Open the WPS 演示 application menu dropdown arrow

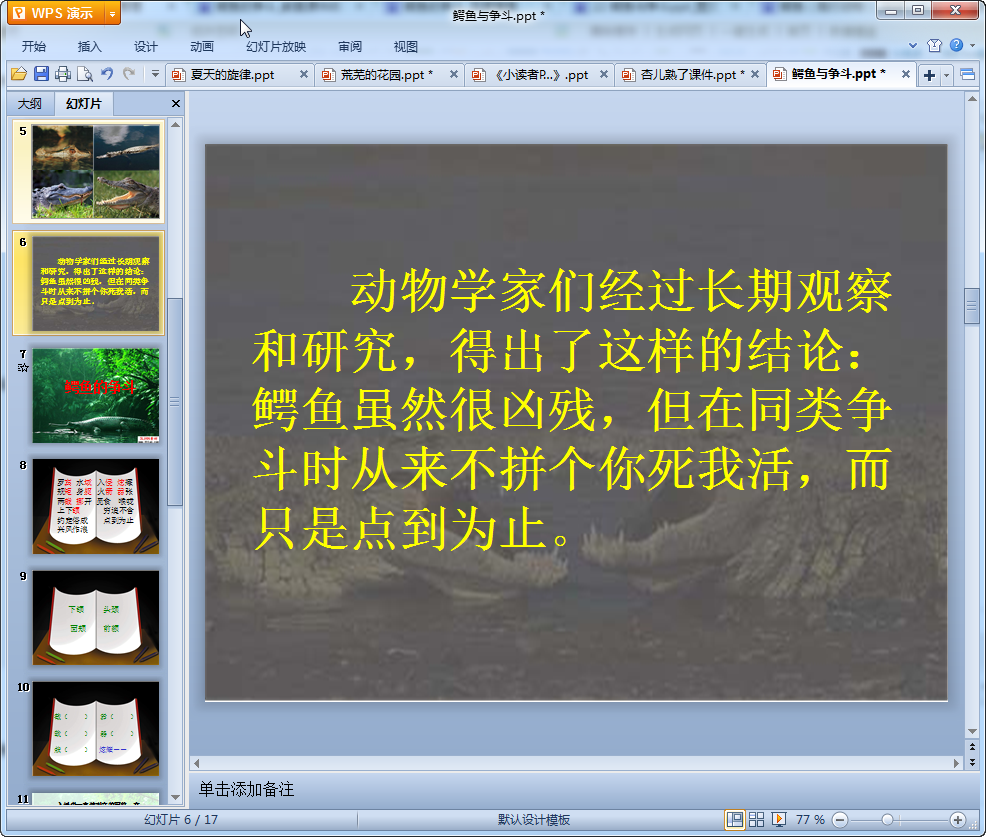tap(111, 14)
